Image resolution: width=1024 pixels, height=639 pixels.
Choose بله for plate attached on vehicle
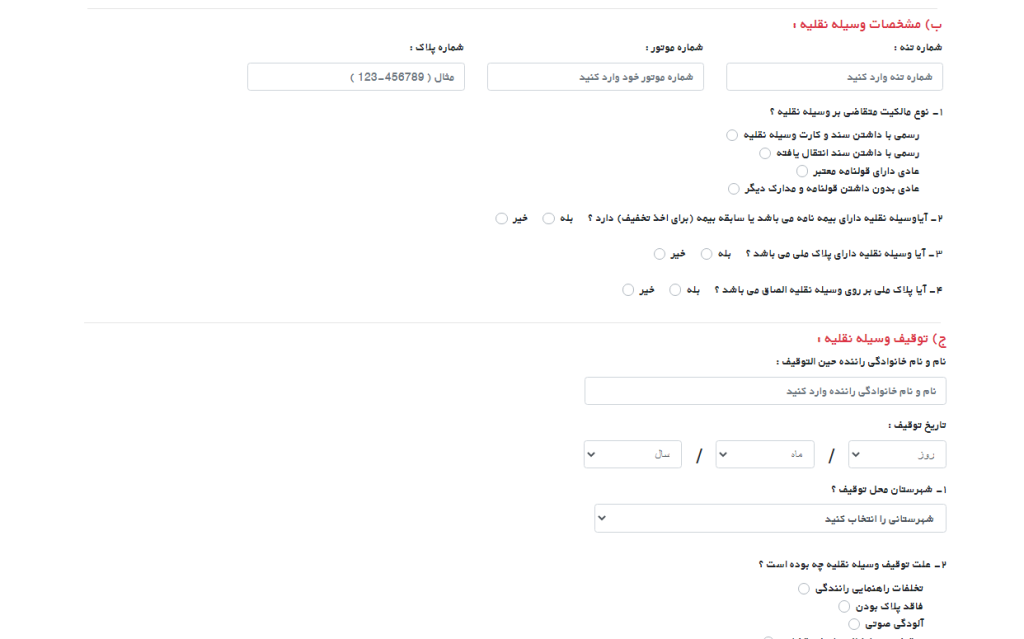pyautogui.click(x=675, y=289)
